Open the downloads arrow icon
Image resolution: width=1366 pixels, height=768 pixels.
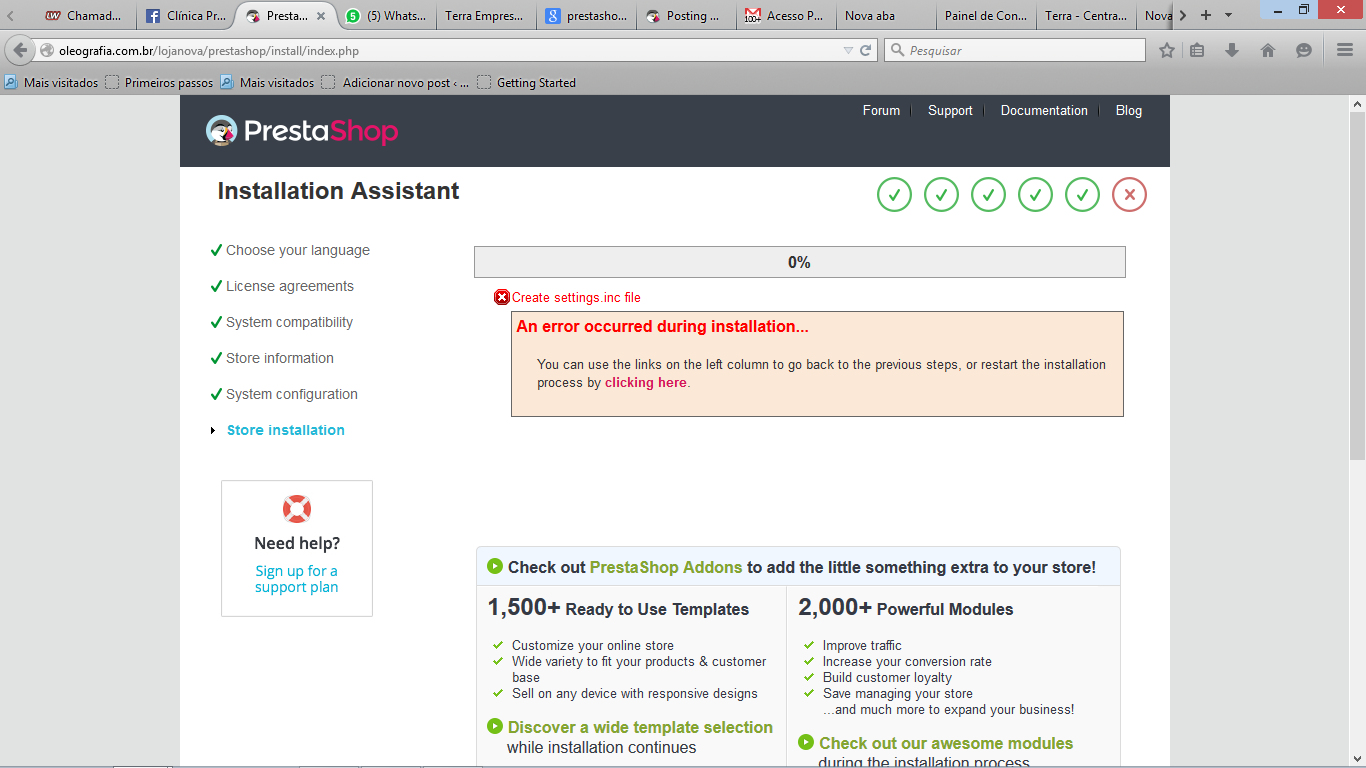[1232, 50]
